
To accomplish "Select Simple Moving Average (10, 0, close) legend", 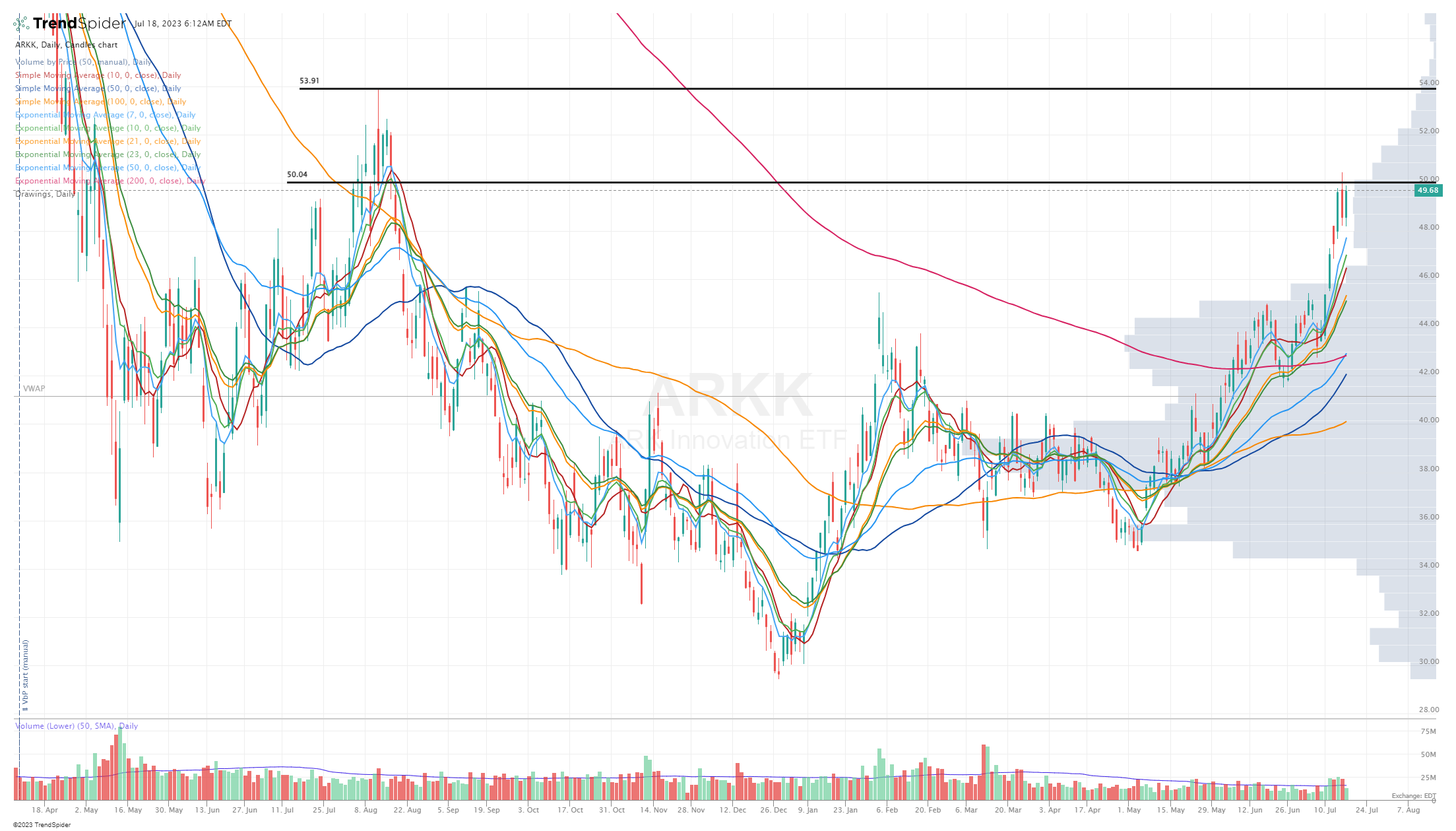I will 98,75.
